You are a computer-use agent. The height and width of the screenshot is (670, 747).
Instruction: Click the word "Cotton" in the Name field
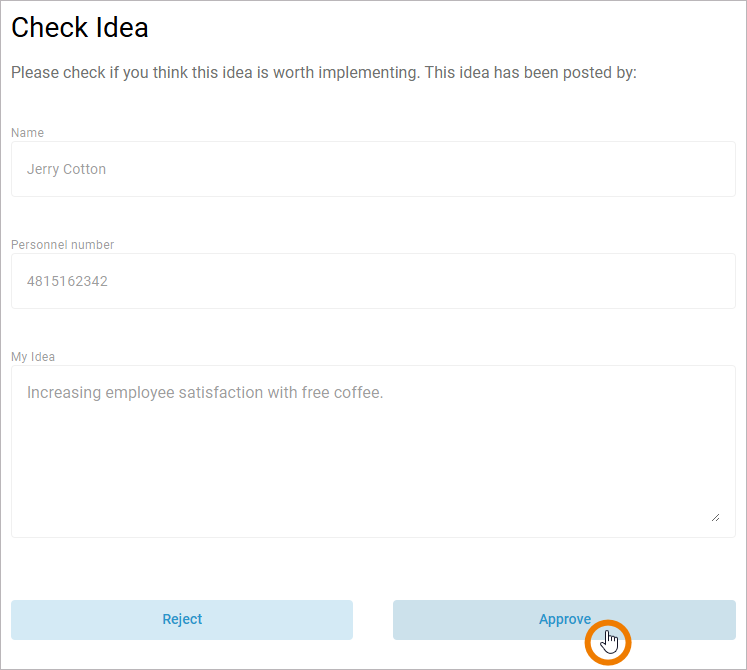click(x=84, y=169)
